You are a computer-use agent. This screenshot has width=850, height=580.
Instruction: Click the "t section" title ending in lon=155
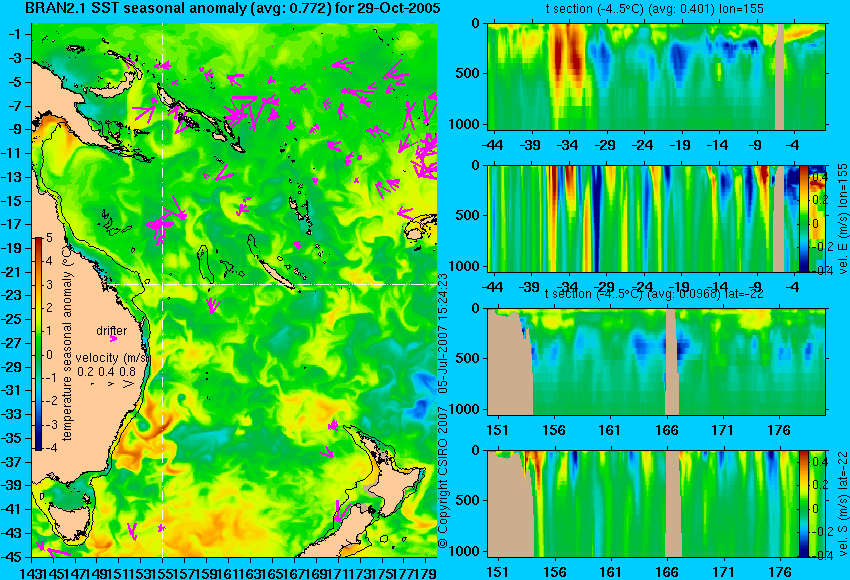click(x=655, y=9)
